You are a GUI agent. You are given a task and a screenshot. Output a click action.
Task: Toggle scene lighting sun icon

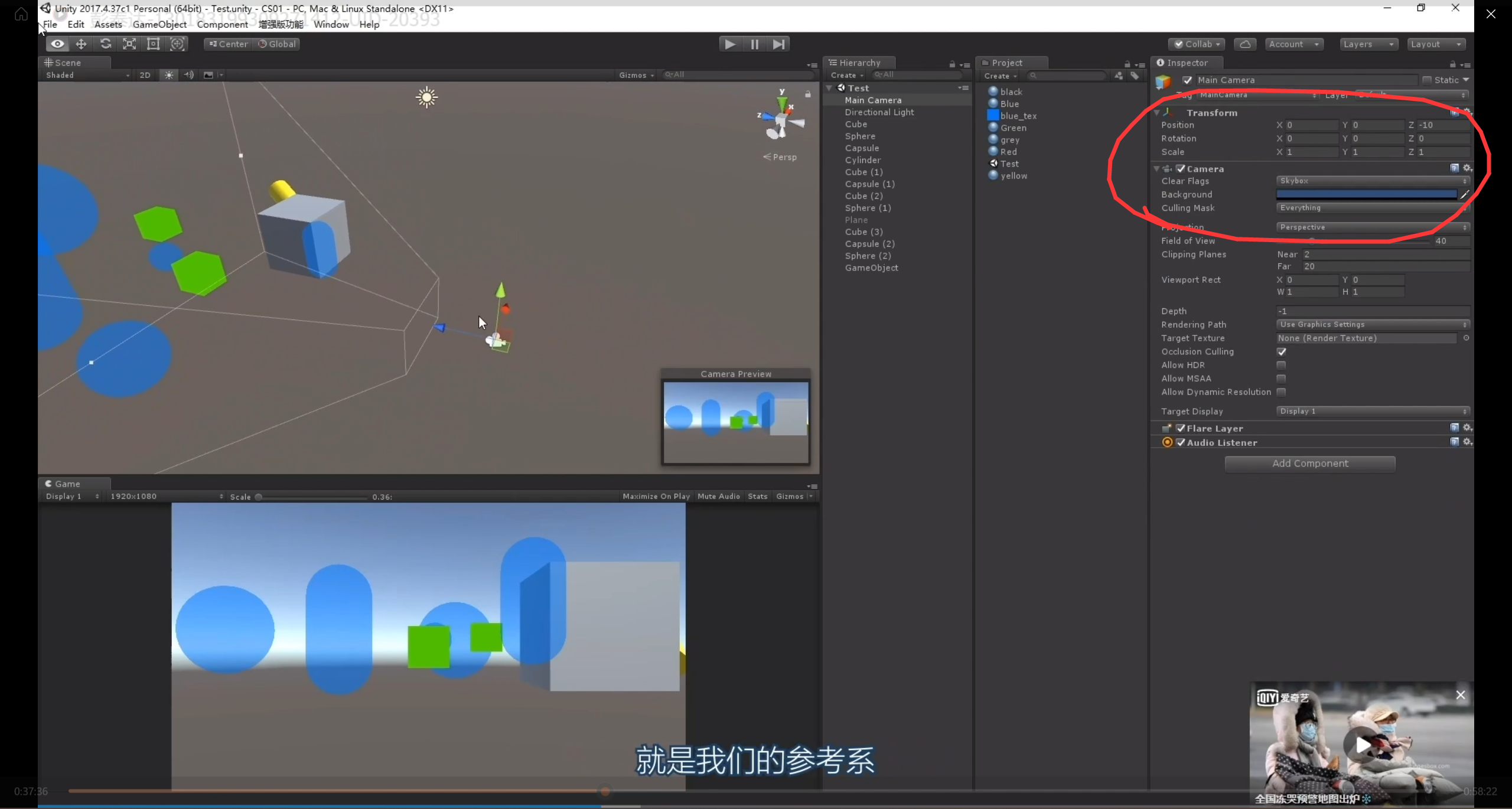169,75
